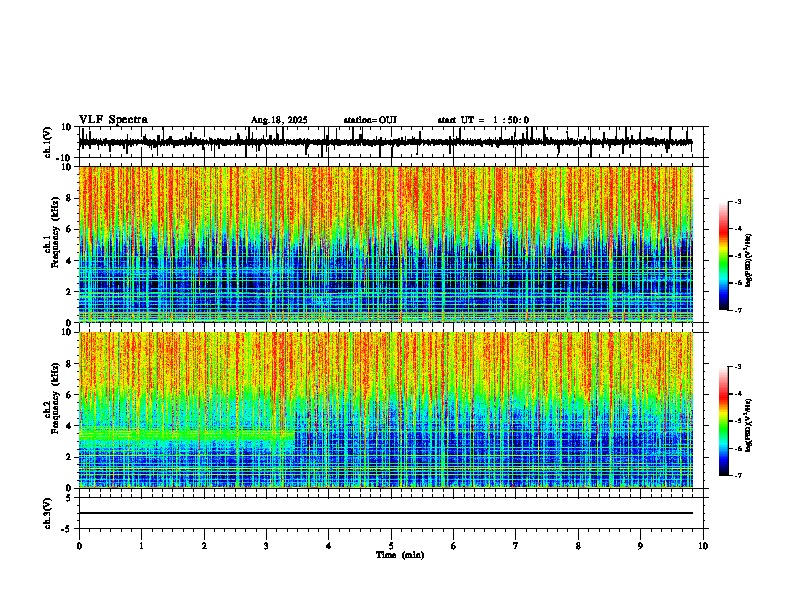Click the ch.2 spectrogram plot area
This screenshot has height=612, width=792.
pos(386,410)
